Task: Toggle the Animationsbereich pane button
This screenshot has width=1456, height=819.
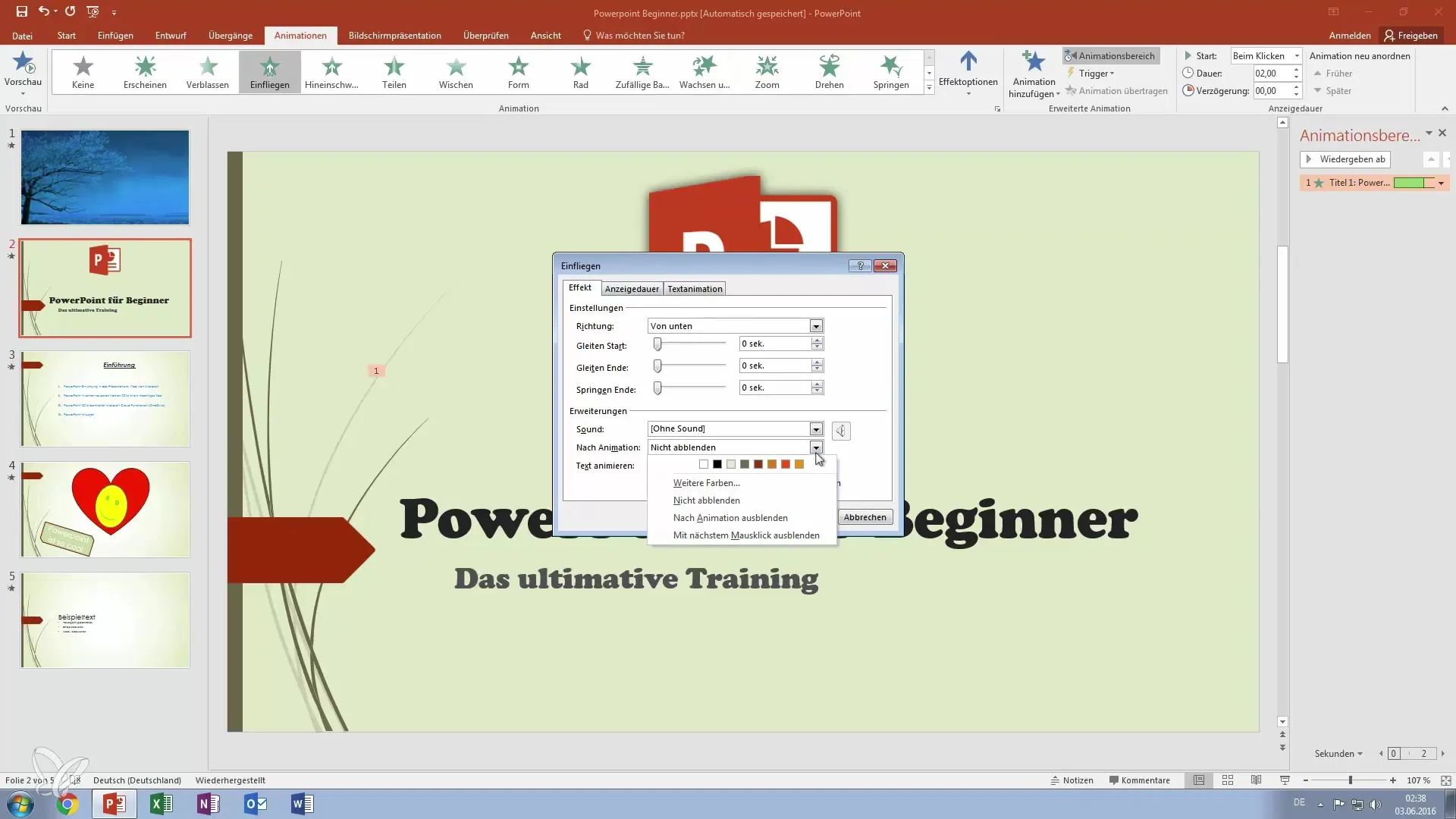Action: [1110, 55]
